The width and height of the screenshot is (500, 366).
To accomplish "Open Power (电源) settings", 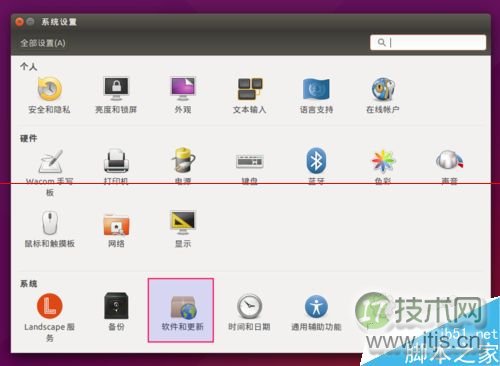I will pyautogui.click(x=183, y=167).
